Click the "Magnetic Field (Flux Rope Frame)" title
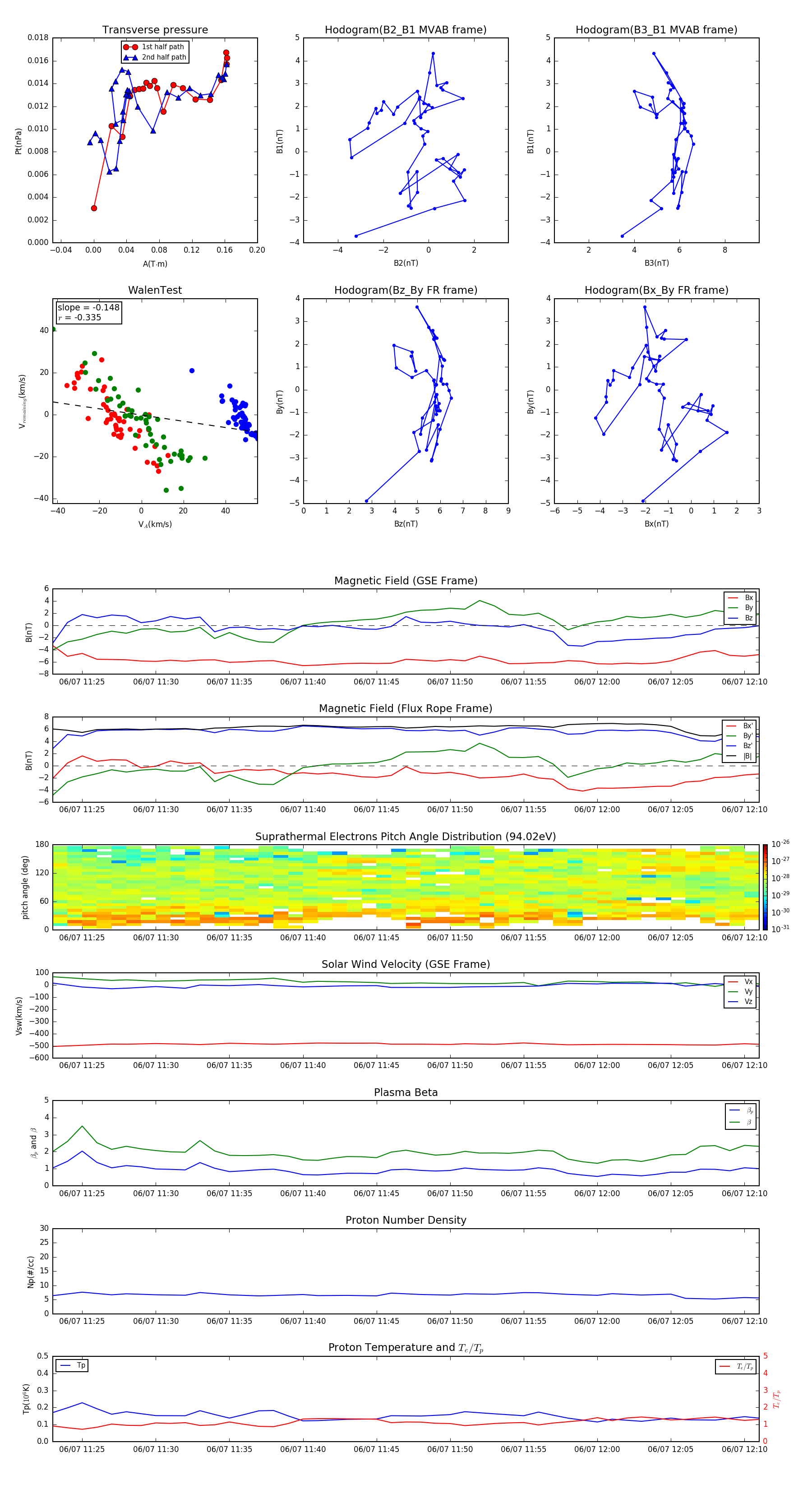The height and width of the screenshot is (1489, 812). point(406,709)
